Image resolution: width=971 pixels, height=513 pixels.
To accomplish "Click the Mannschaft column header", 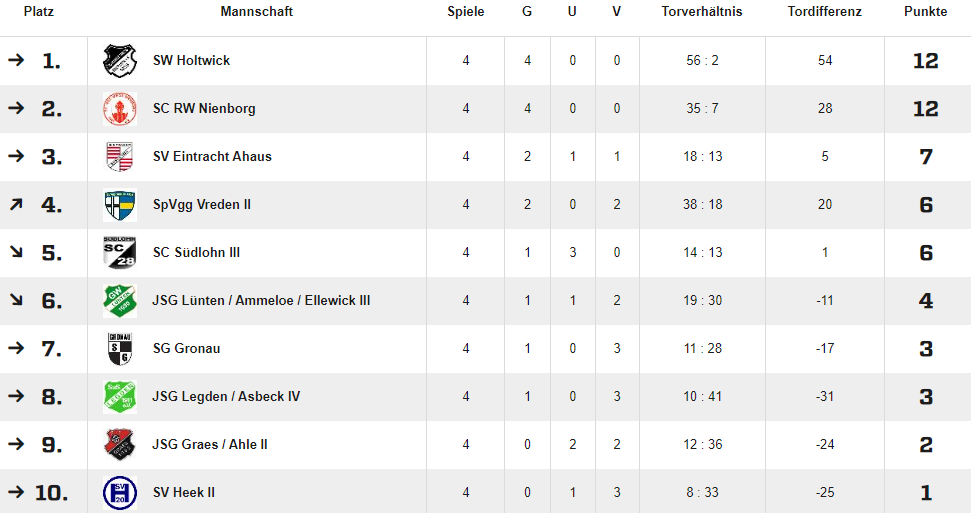I will (x=256, y=12).
